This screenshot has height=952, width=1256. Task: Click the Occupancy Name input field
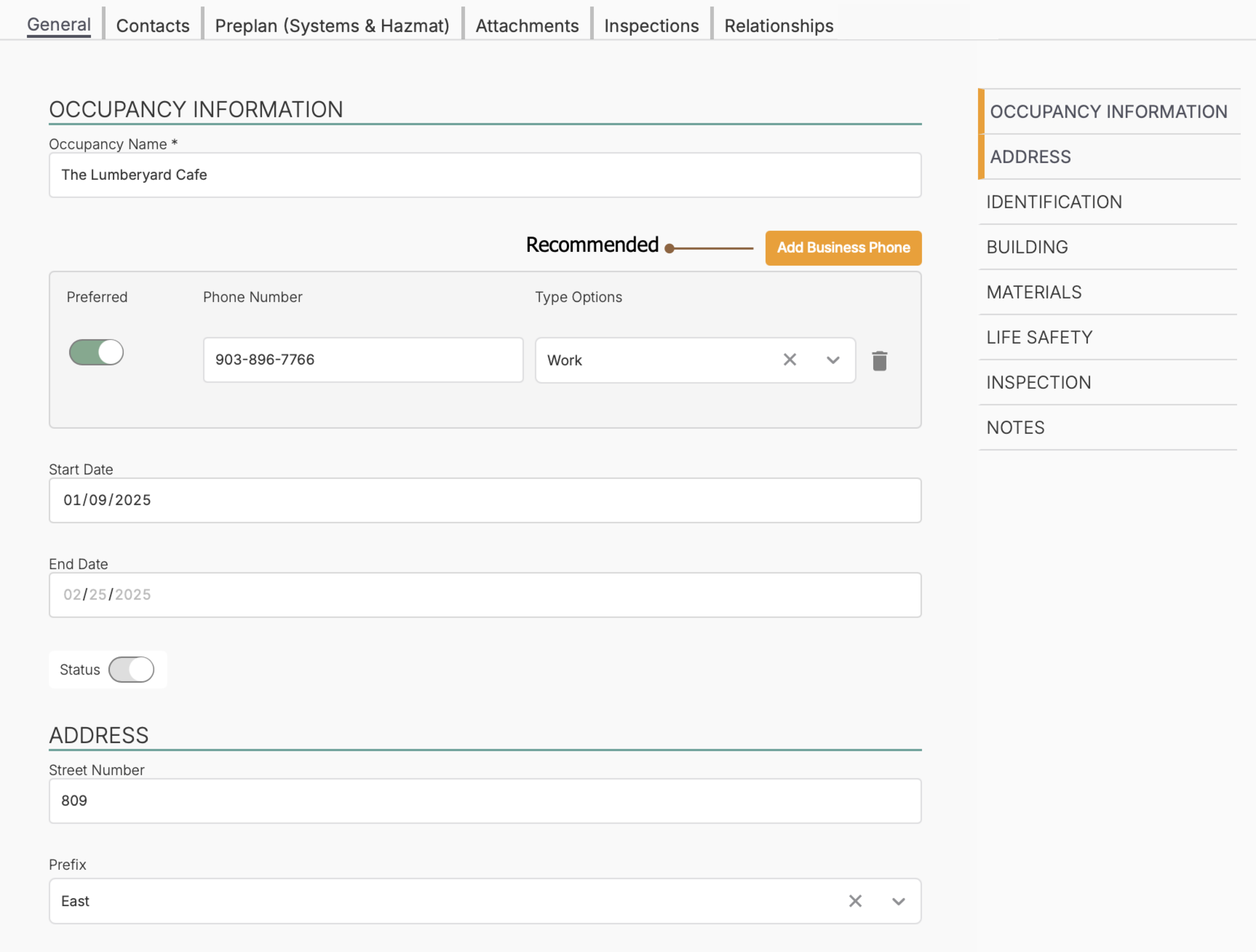485,175
